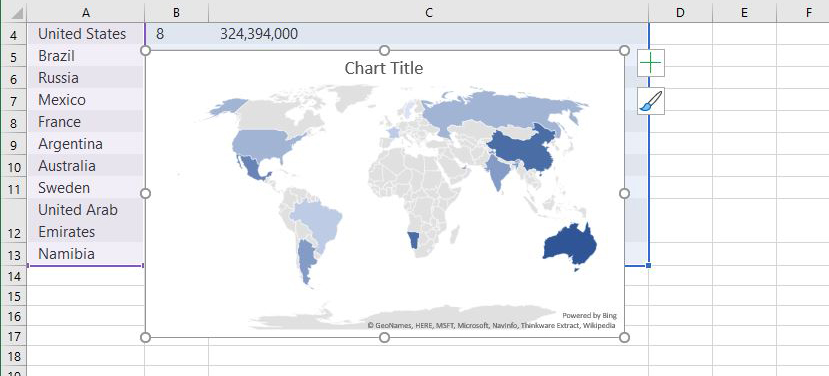829x376 pixels.
Task: Select row 15 header
Action: [14, 296]
